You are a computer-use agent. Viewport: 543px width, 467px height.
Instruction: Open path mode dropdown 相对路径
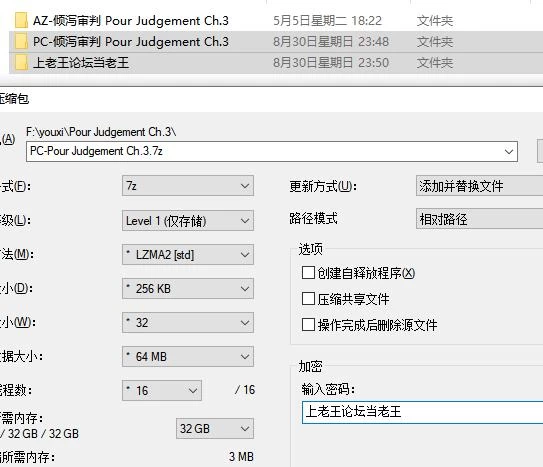[479, 219]
